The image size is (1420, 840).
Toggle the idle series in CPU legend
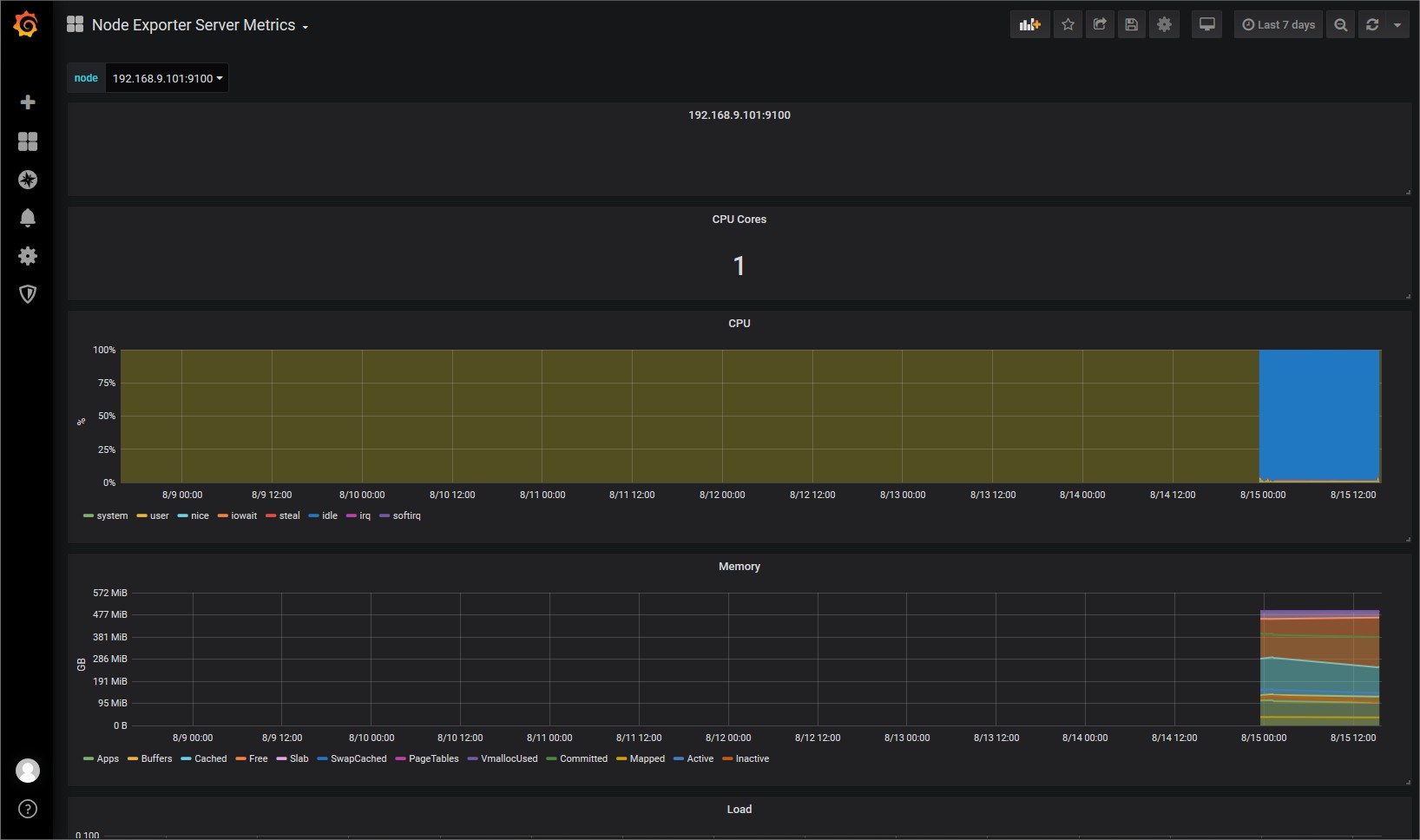[x=323, y=516]
